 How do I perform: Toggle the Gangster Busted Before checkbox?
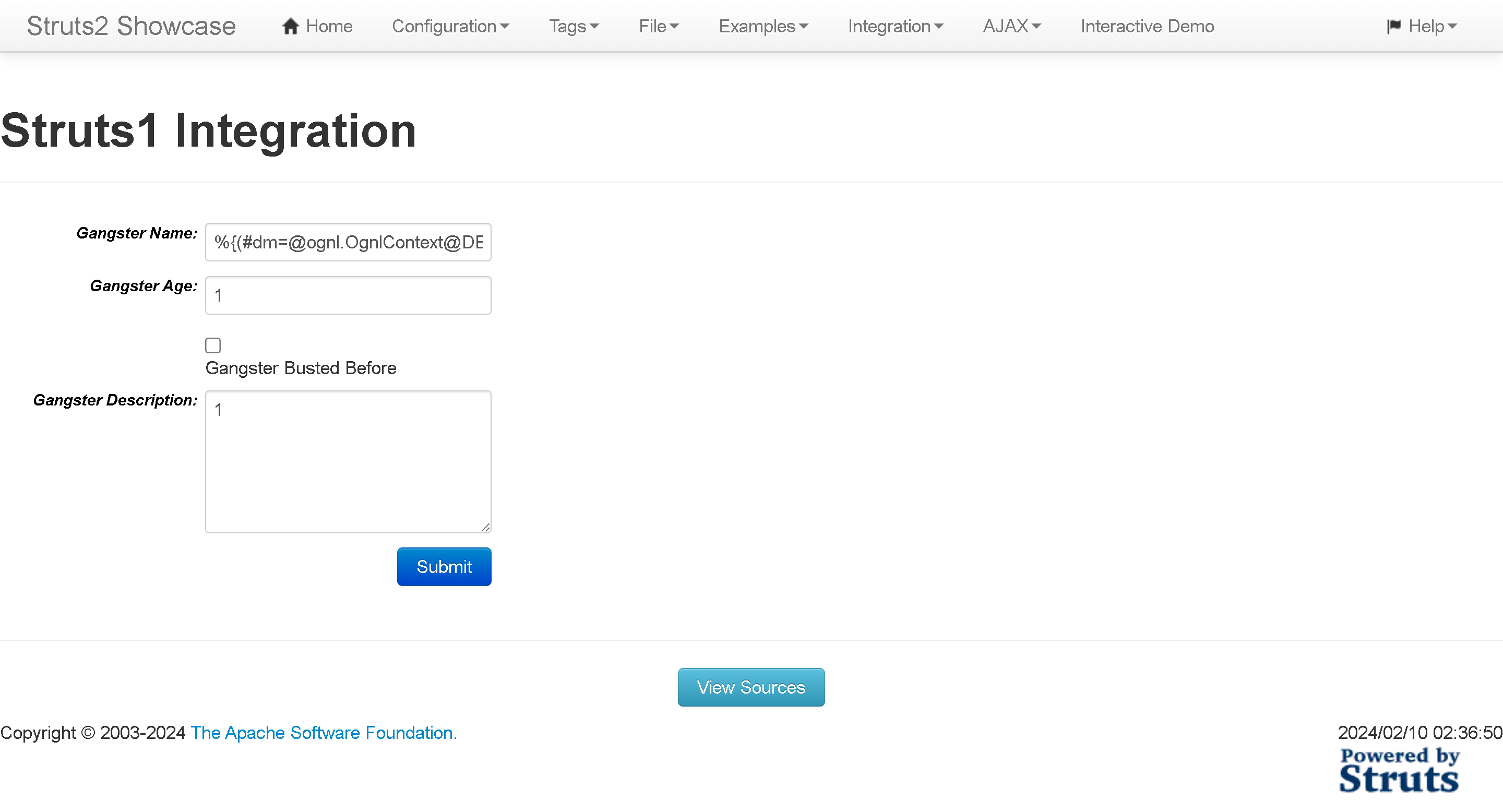pos(213,345)
